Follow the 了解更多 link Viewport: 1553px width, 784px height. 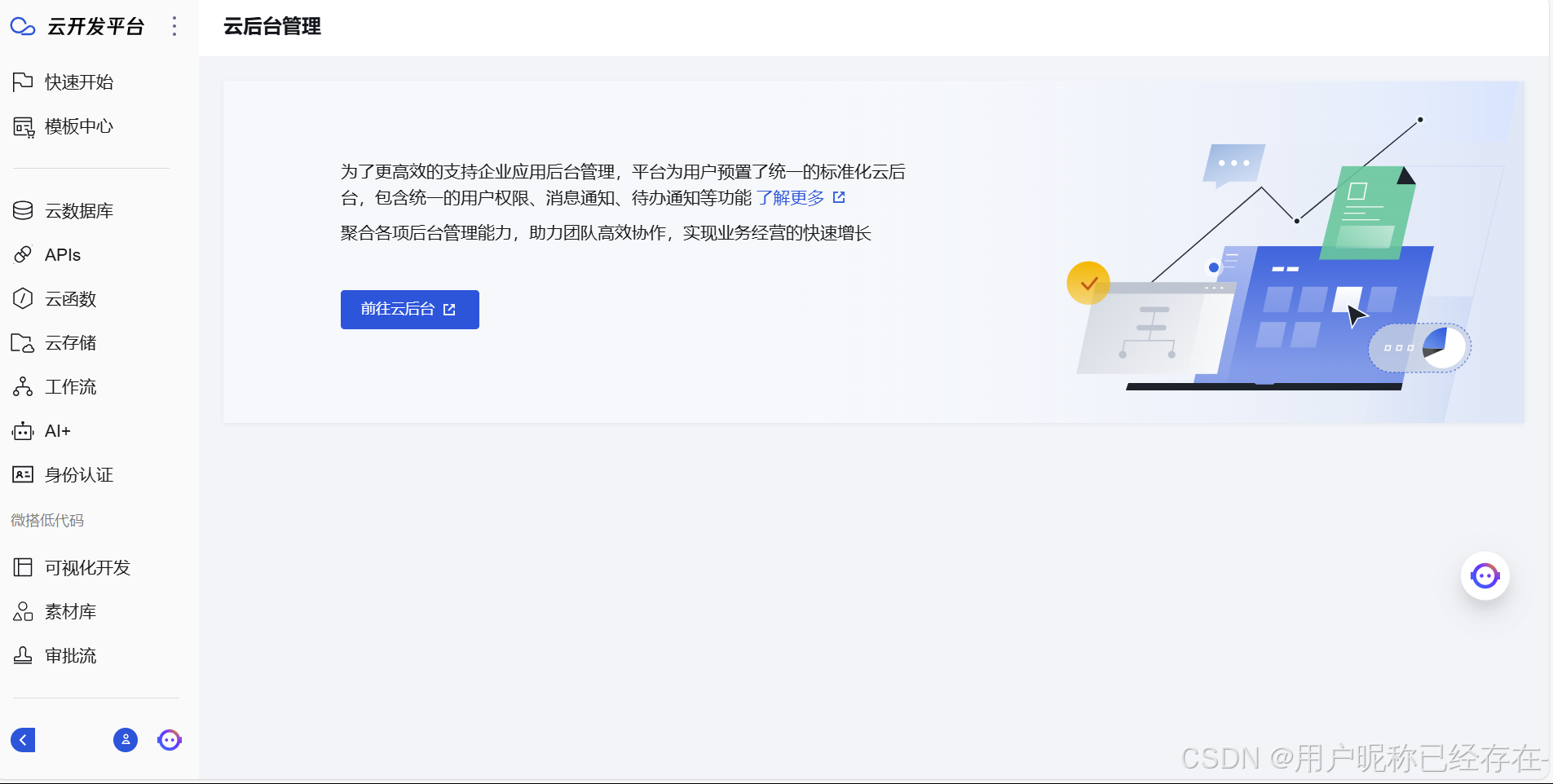[790, 197]
